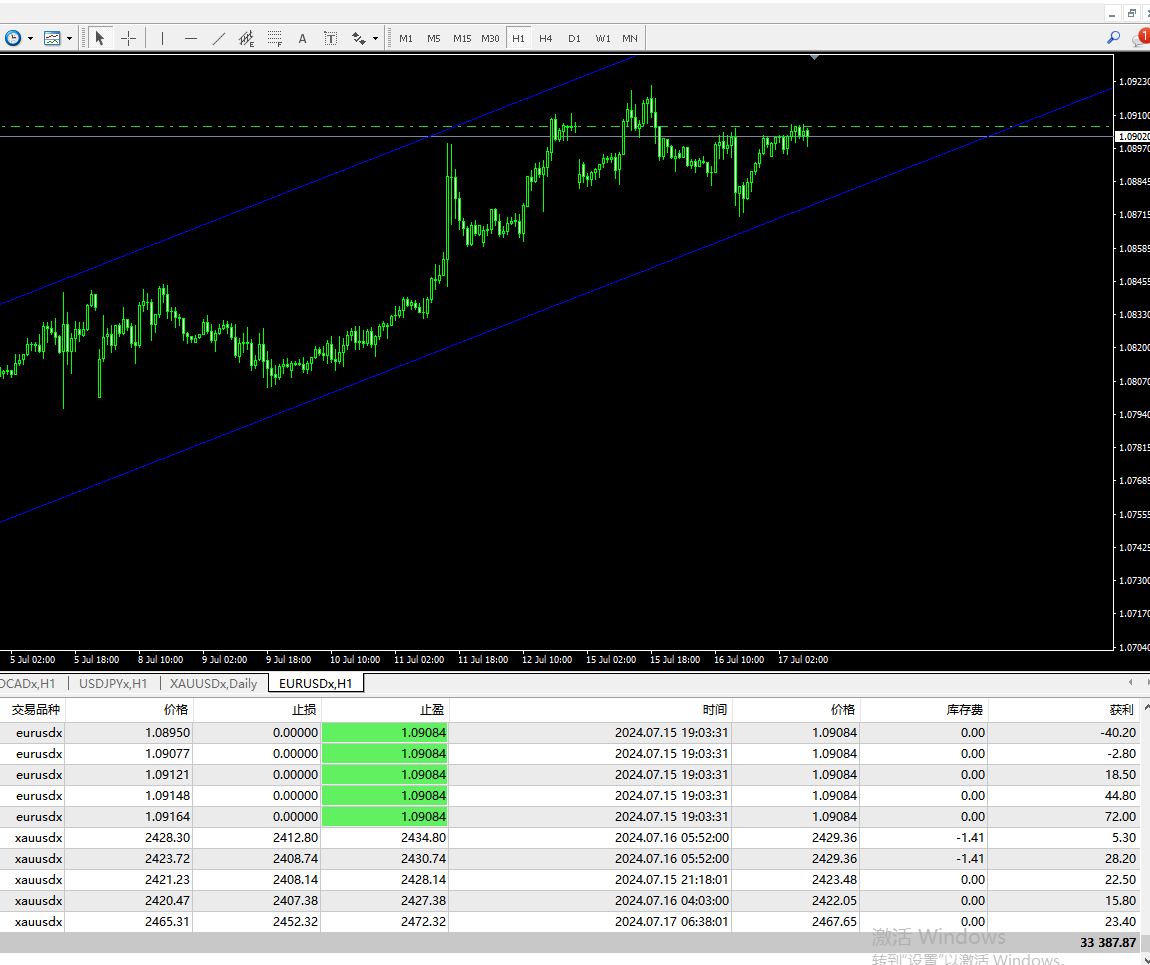
Task: Toggle the active H1 timeframe button
Action: (x=519, y=38)
